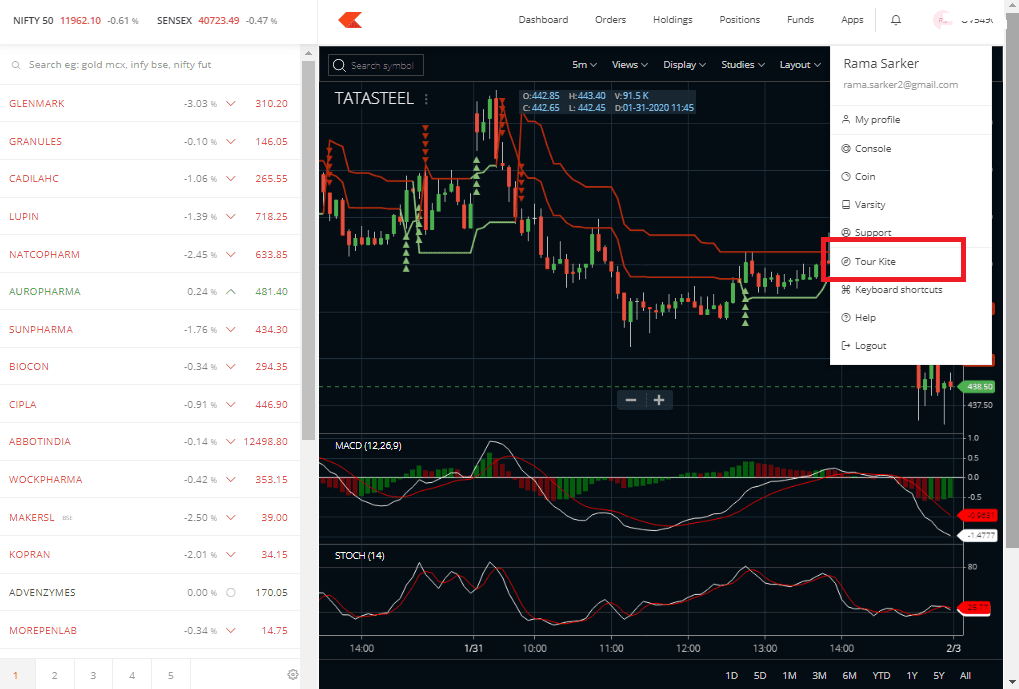Select My profile menu item
Viewport: 1019px width, 689px height.
[x=911, y=120]
